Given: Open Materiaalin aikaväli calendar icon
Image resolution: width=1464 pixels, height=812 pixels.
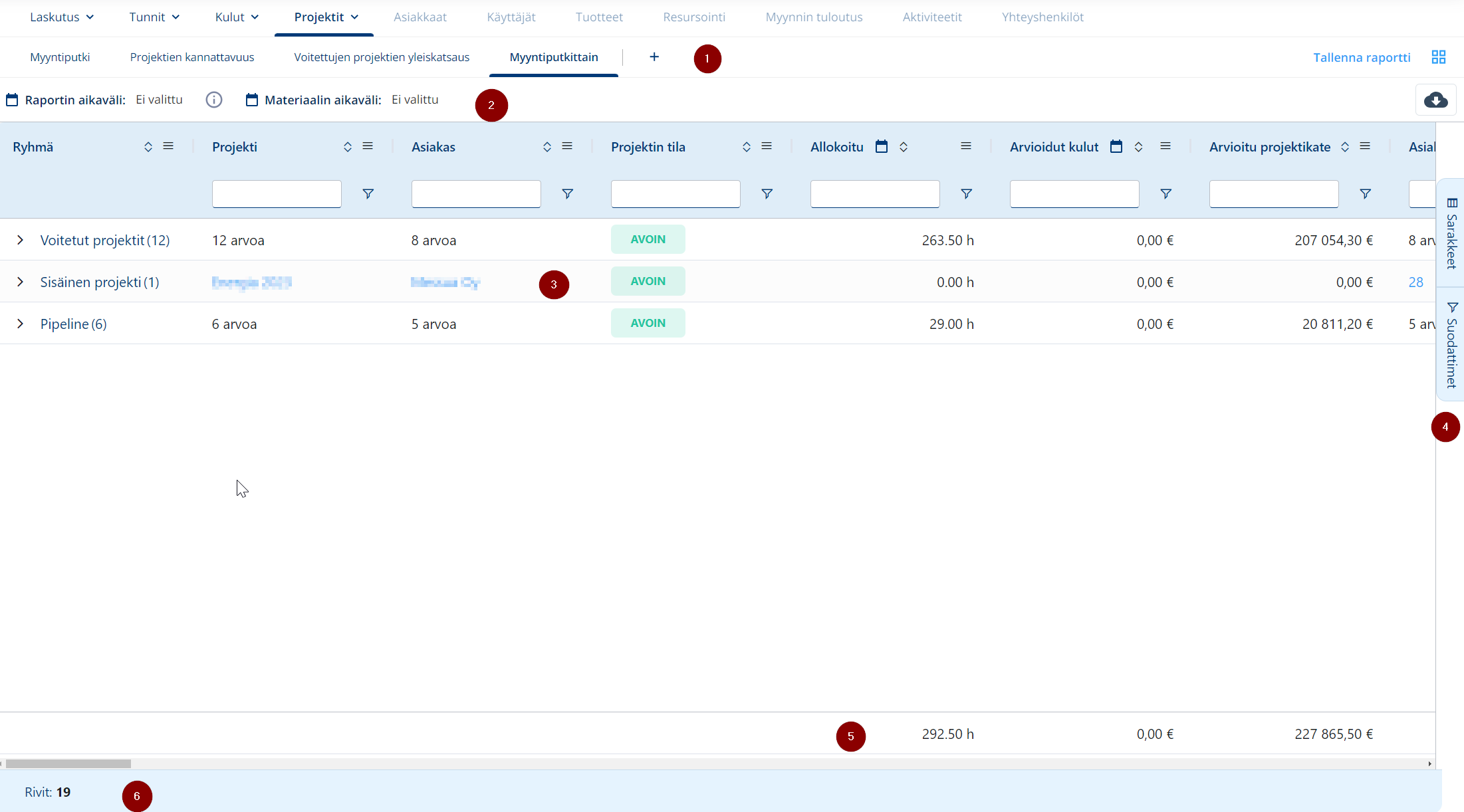Looking at the screenshot, I should (251, 100).
